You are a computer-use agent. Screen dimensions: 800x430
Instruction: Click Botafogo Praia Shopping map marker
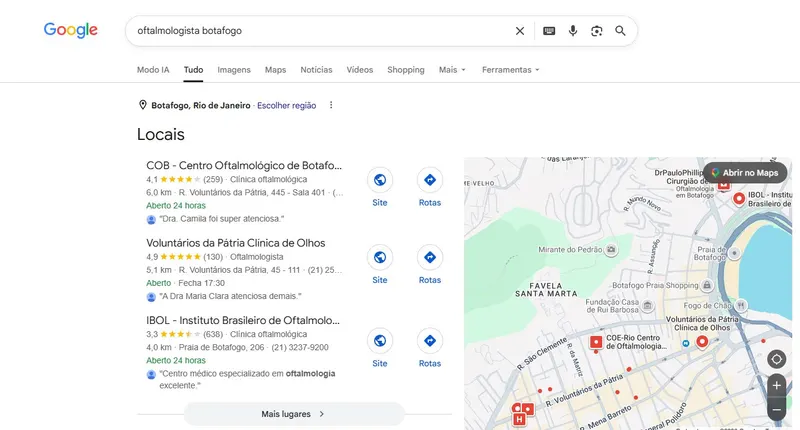(x=707, y=285)
